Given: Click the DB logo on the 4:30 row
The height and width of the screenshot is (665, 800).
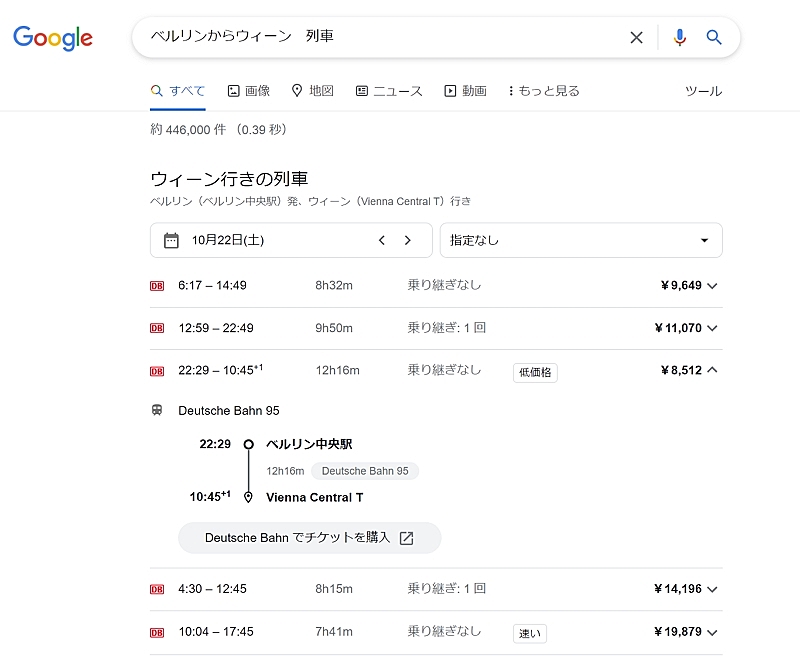Looking at the screenshot, I should tap(157, 589).
